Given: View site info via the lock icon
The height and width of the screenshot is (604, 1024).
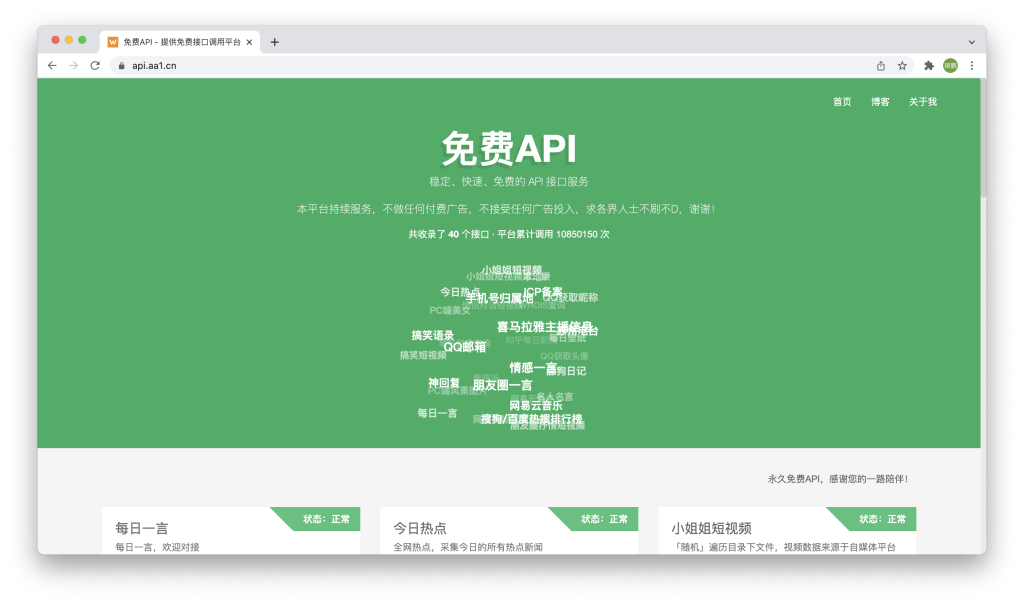Looking at the screenshot, I should click(121, 65).
